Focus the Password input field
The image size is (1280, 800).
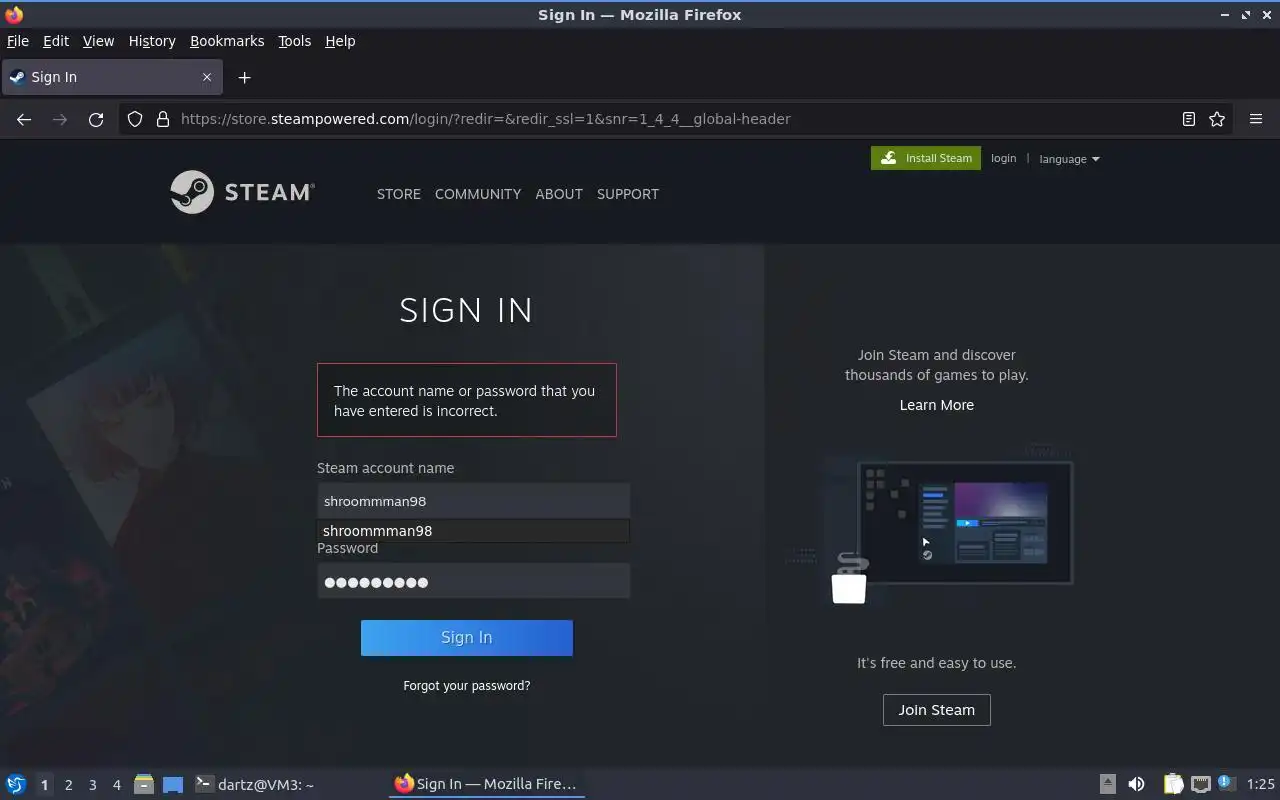pos(473,581)
